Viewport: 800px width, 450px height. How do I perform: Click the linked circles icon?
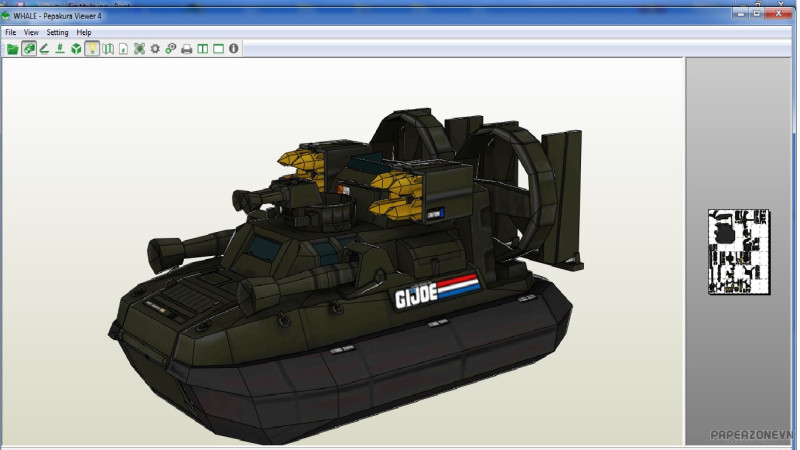click(x=171, y=48)
